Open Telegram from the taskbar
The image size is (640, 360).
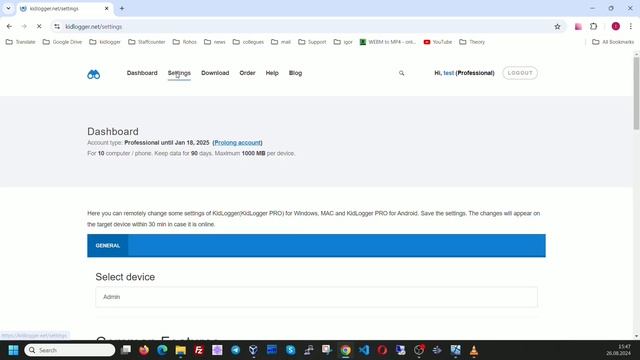236,350
